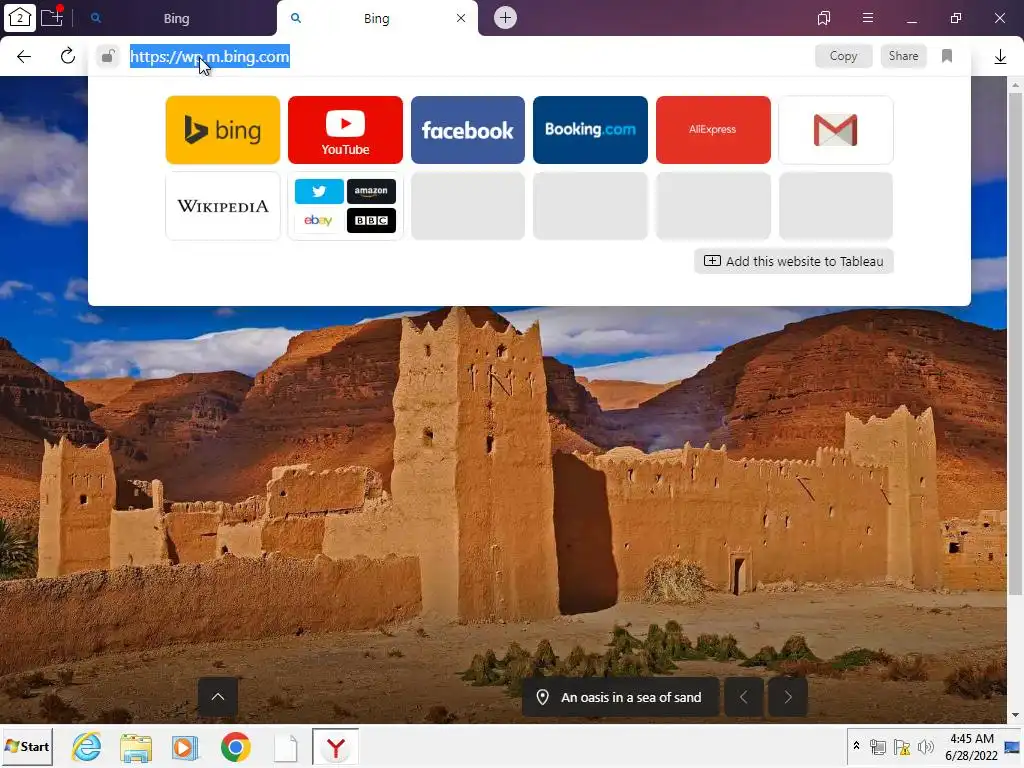Open the Wikipedia tile

pos(223,206)
